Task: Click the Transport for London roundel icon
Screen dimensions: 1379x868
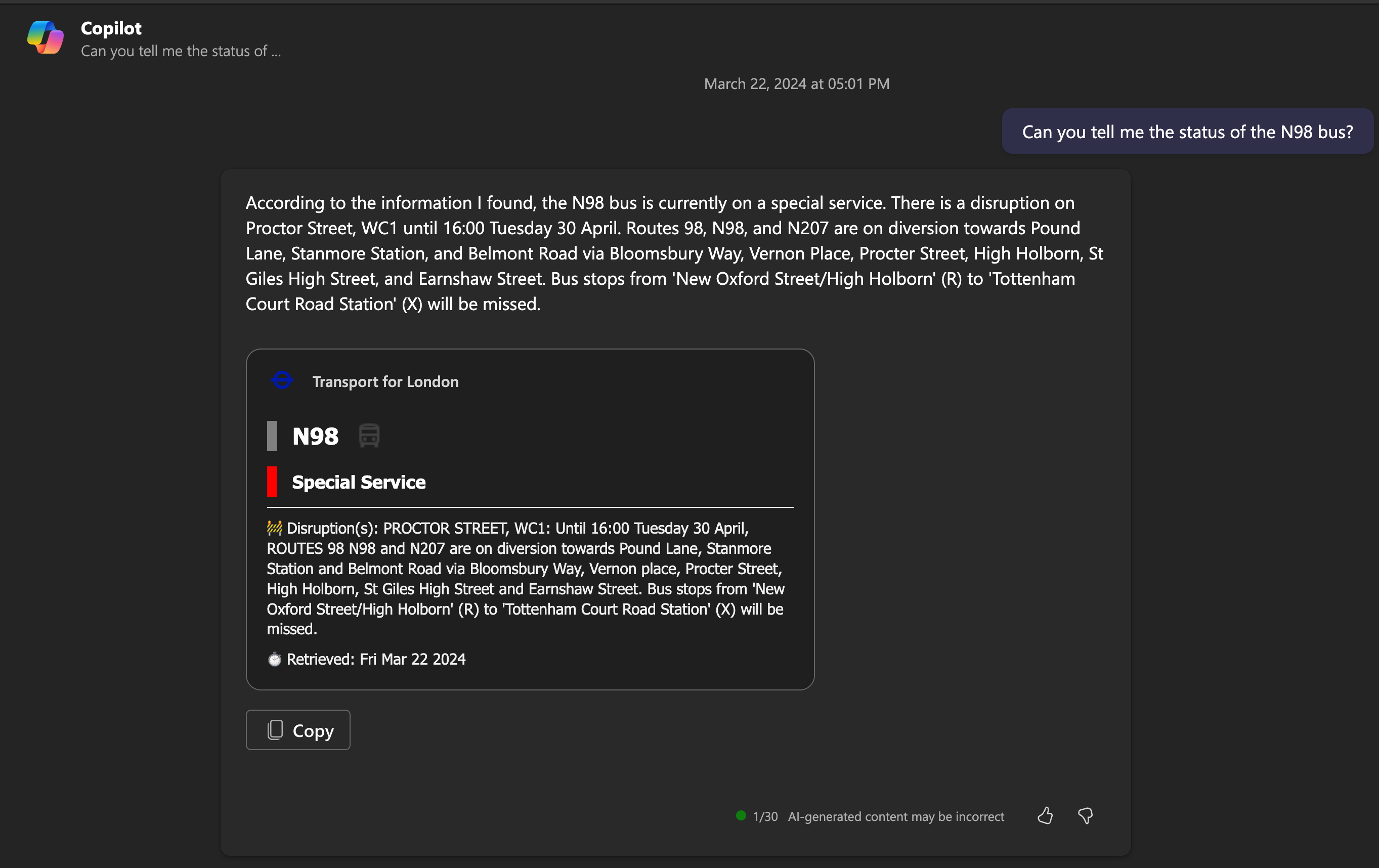Action: (x=282, y=380)
